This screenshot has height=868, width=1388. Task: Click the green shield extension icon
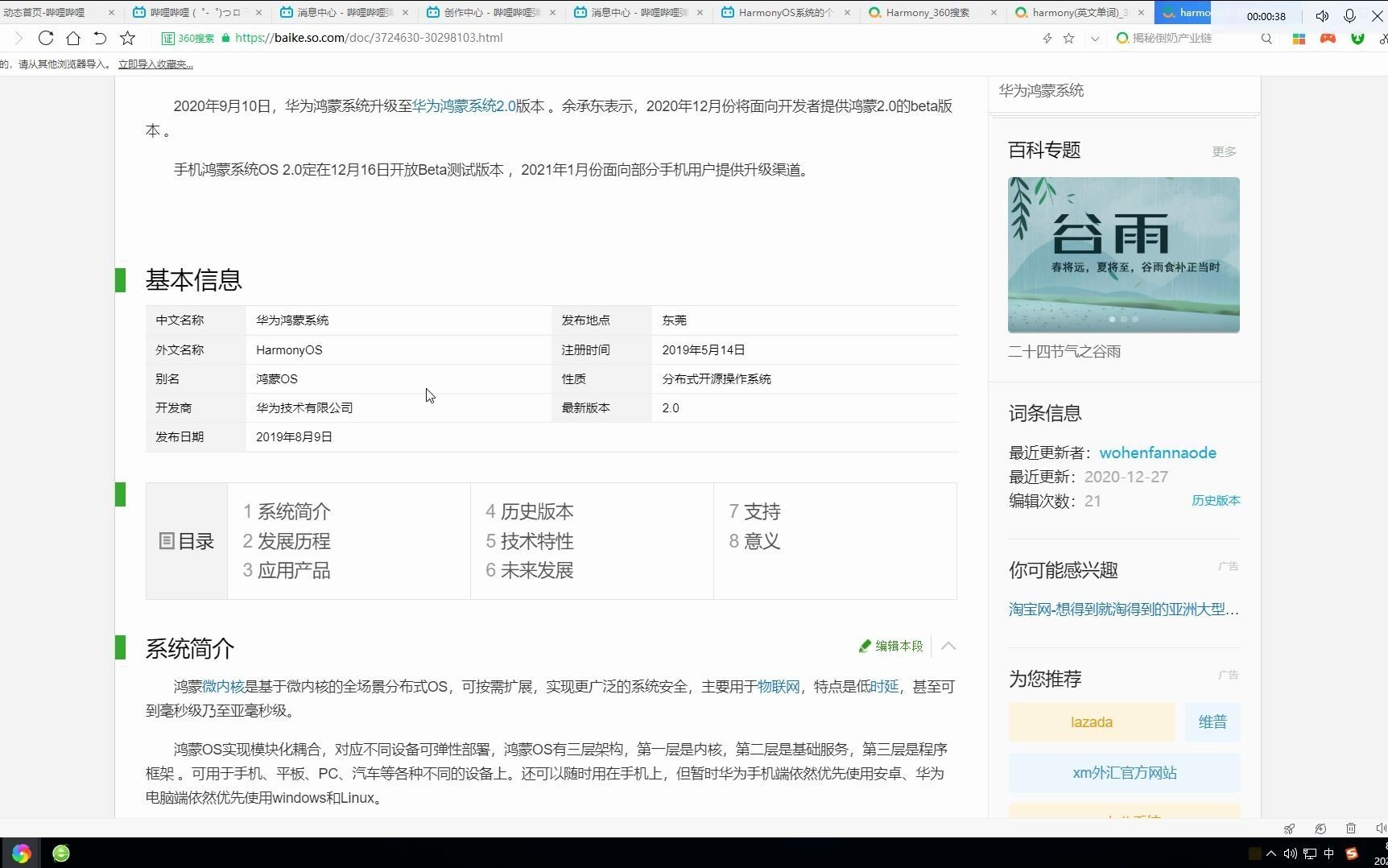coord(1357,38)
